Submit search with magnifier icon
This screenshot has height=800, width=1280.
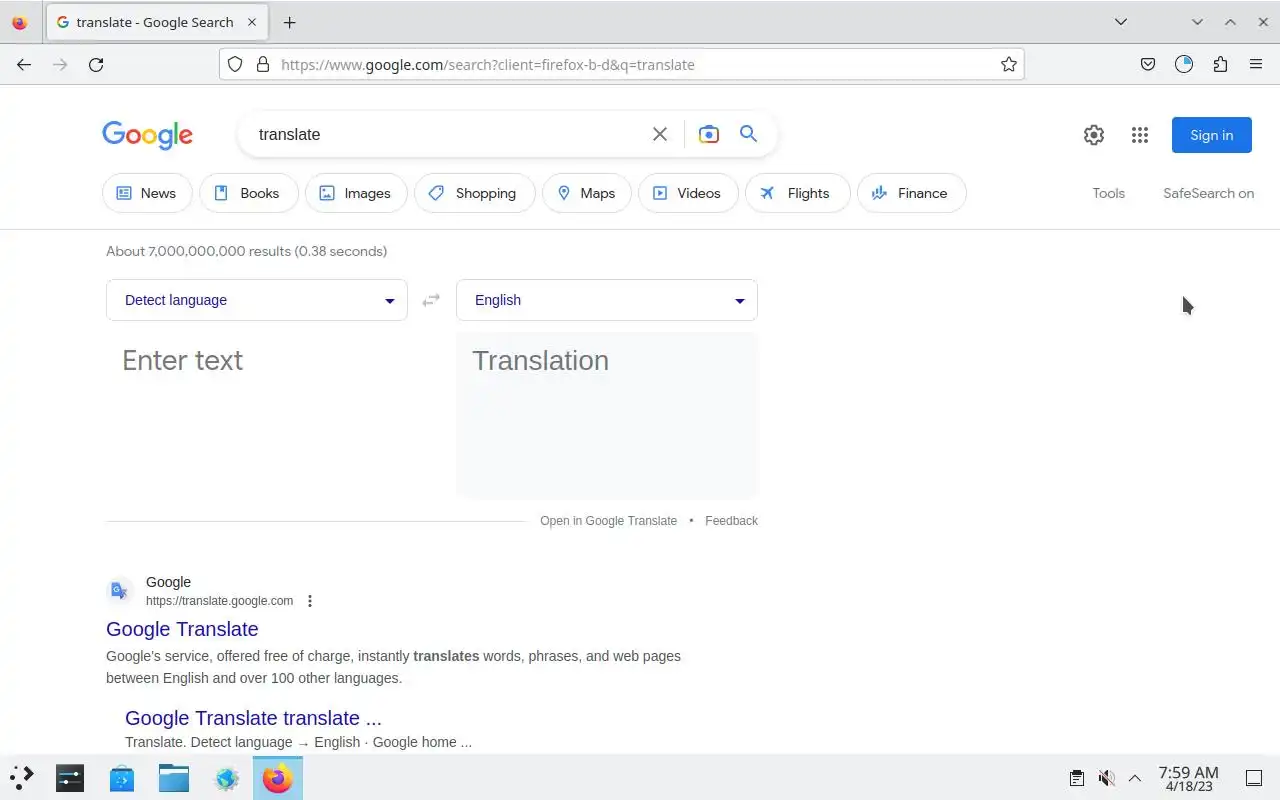[x=748, y=134]
